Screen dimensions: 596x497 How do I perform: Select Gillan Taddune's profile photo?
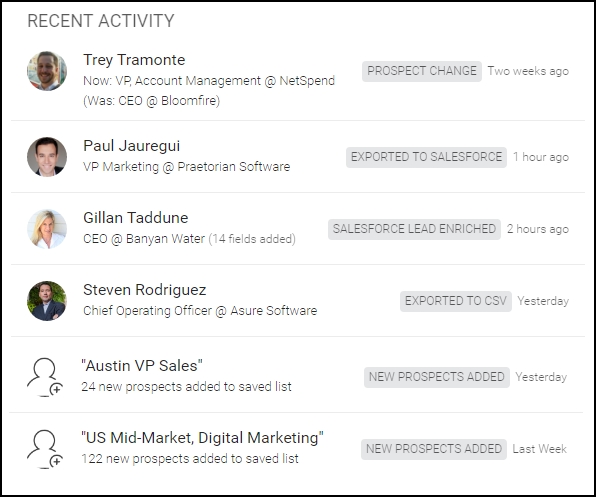point(47,229)
